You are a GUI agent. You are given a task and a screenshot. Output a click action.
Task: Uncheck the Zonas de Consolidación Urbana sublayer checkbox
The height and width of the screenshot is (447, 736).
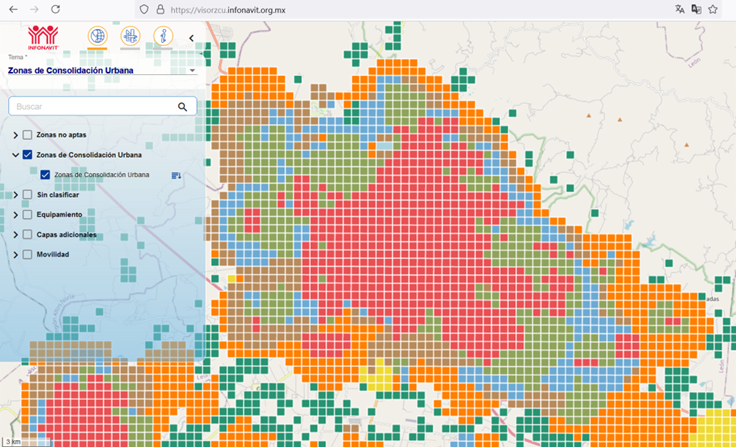45,175
